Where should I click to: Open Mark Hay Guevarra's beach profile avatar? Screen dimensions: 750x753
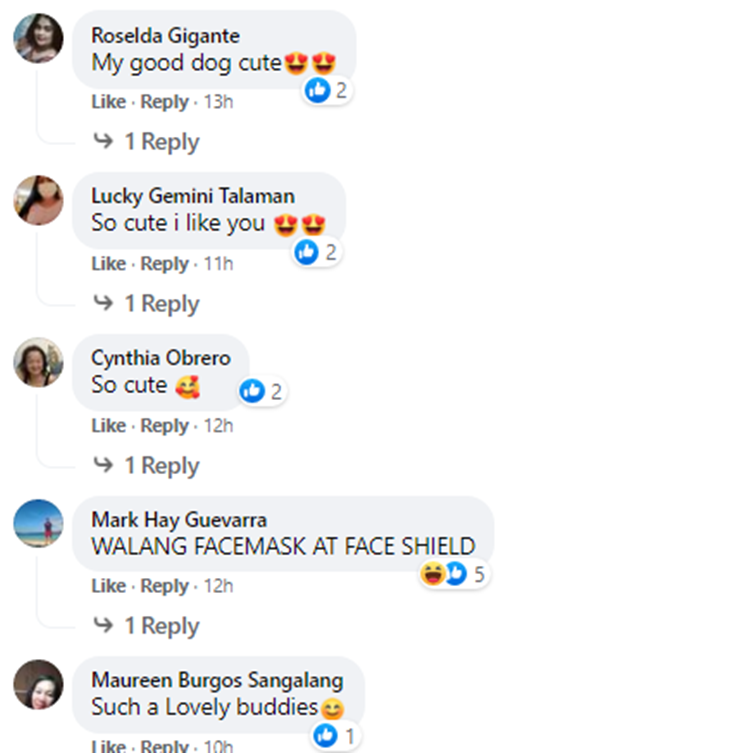click(x=38, y=523)
